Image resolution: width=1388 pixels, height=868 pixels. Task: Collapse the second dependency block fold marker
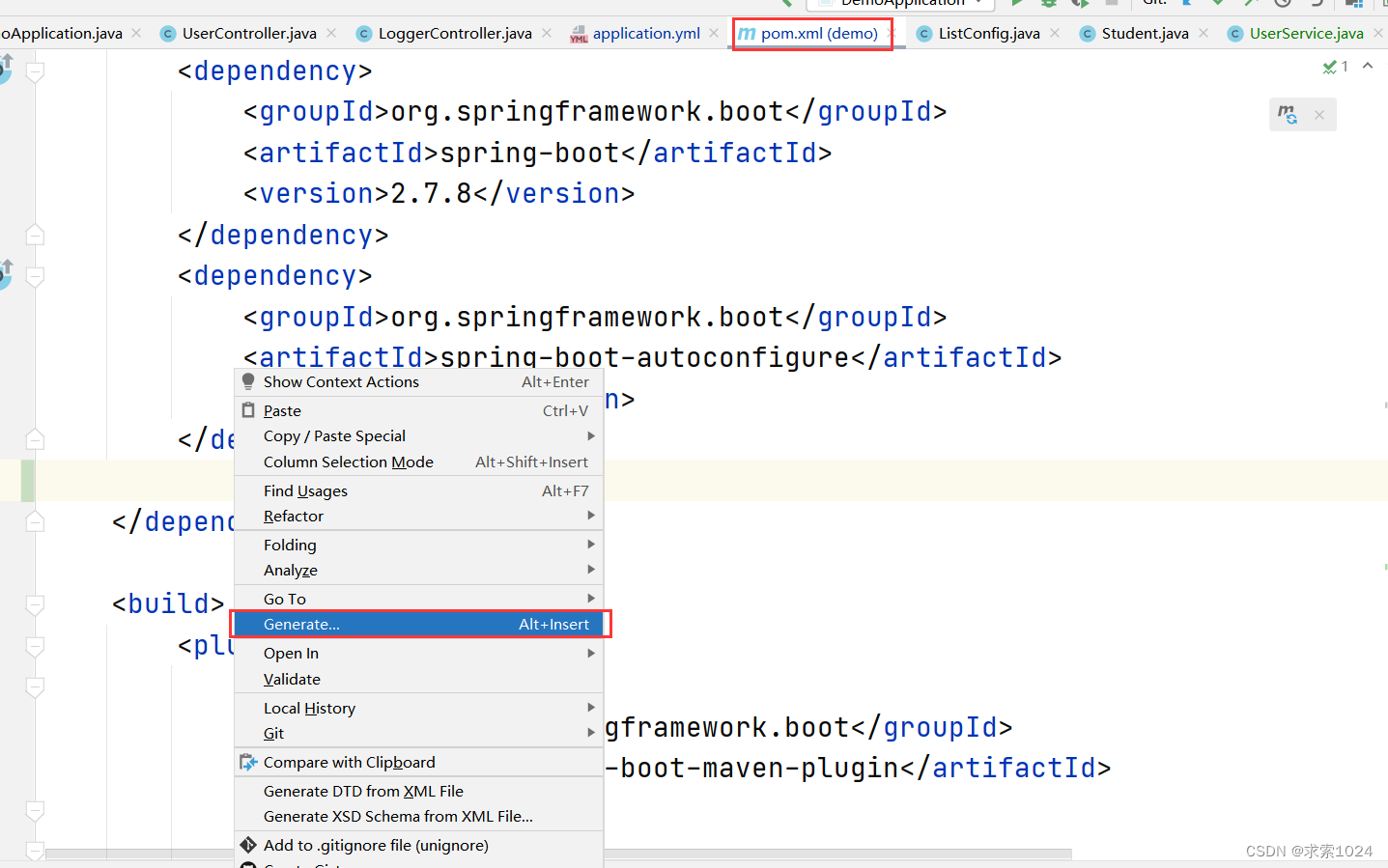coord(35,276)
